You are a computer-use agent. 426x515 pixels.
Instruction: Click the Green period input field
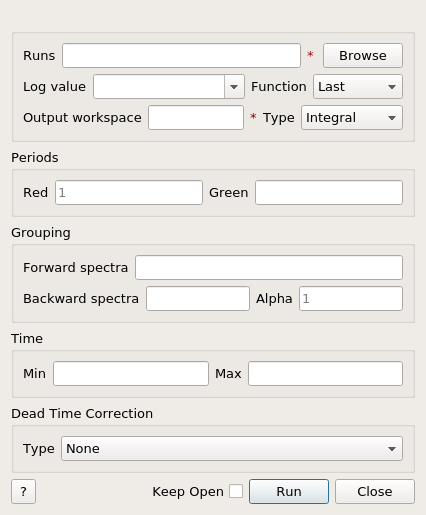coord(329,193)
